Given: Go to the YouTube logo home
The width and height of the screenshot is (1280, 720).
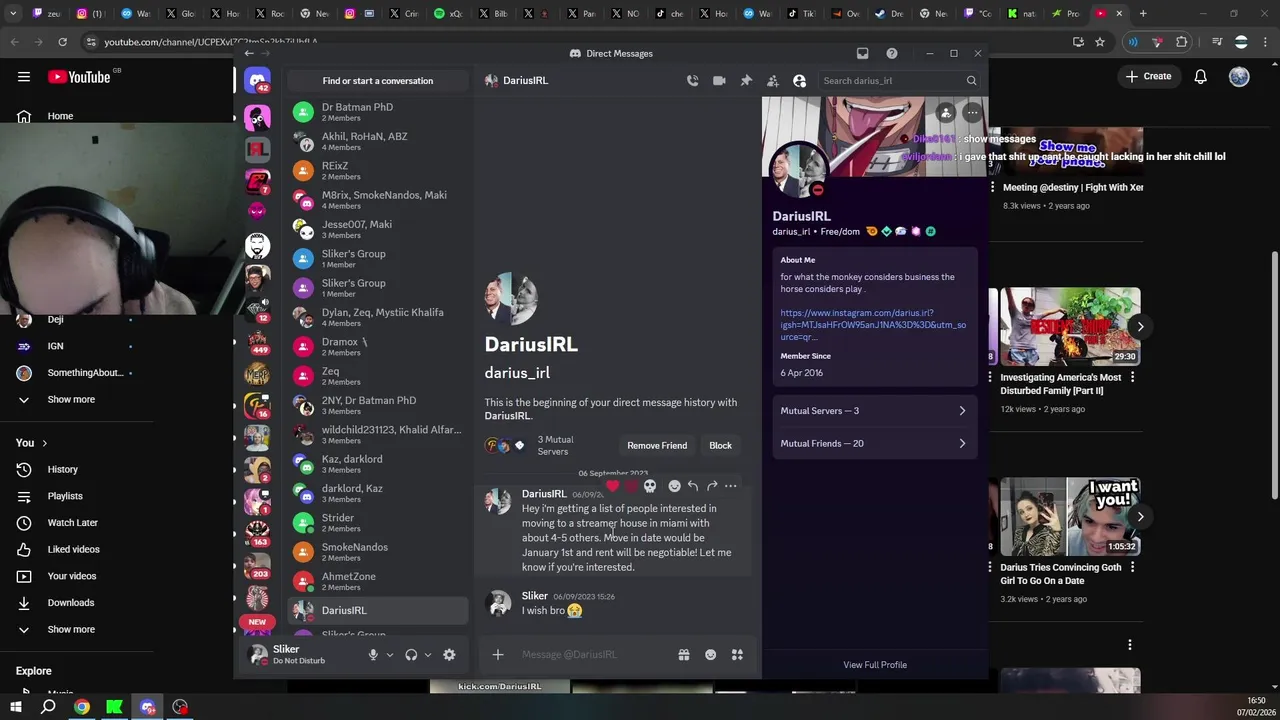Looking at the screenshot, I should [79, 77].
